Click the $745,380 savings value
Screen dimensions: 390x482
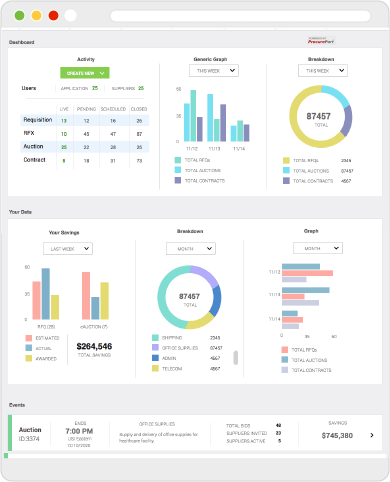[337, 435]
